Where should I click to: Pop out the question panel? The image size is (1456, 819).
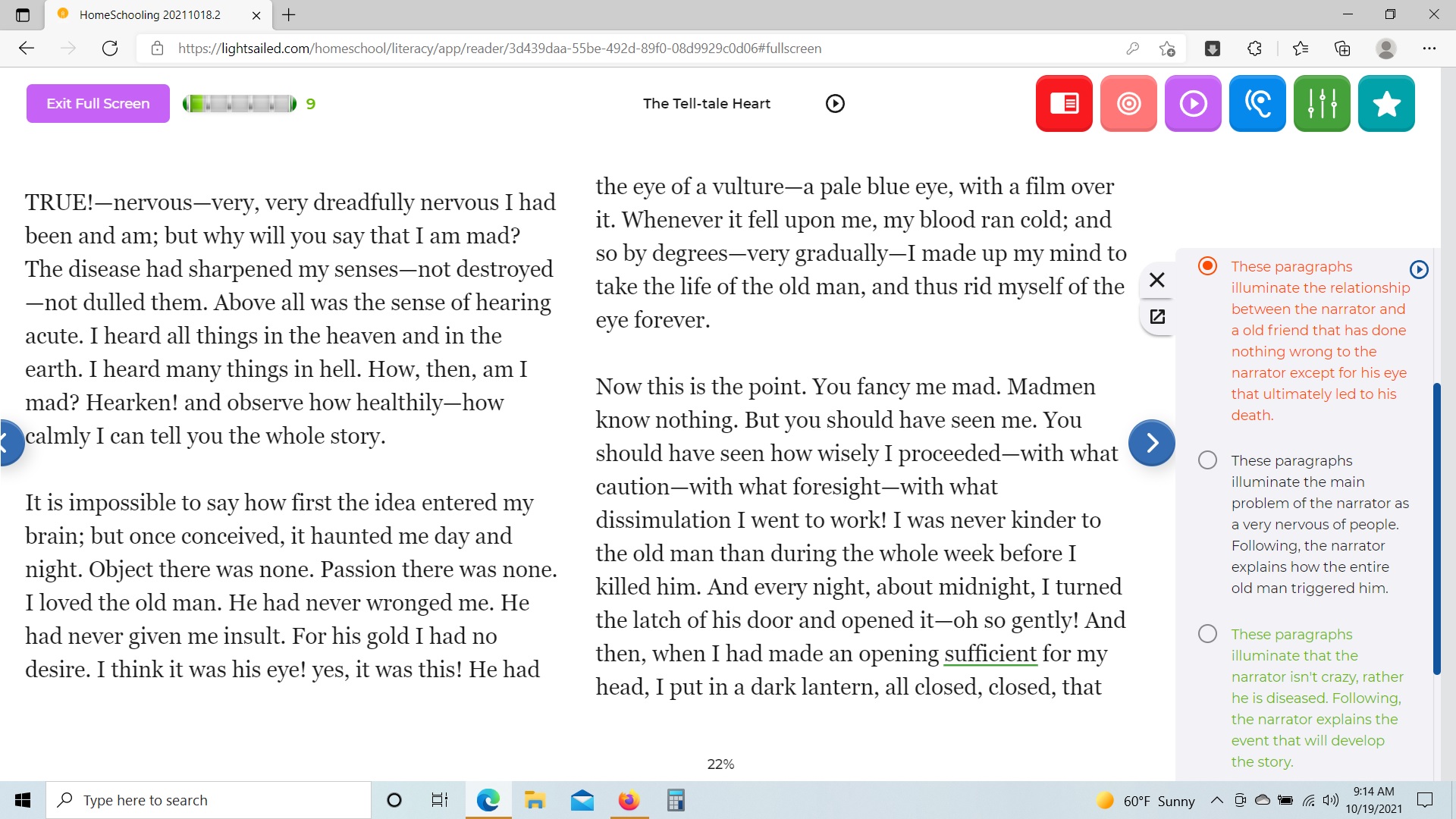click(1156, 317)
